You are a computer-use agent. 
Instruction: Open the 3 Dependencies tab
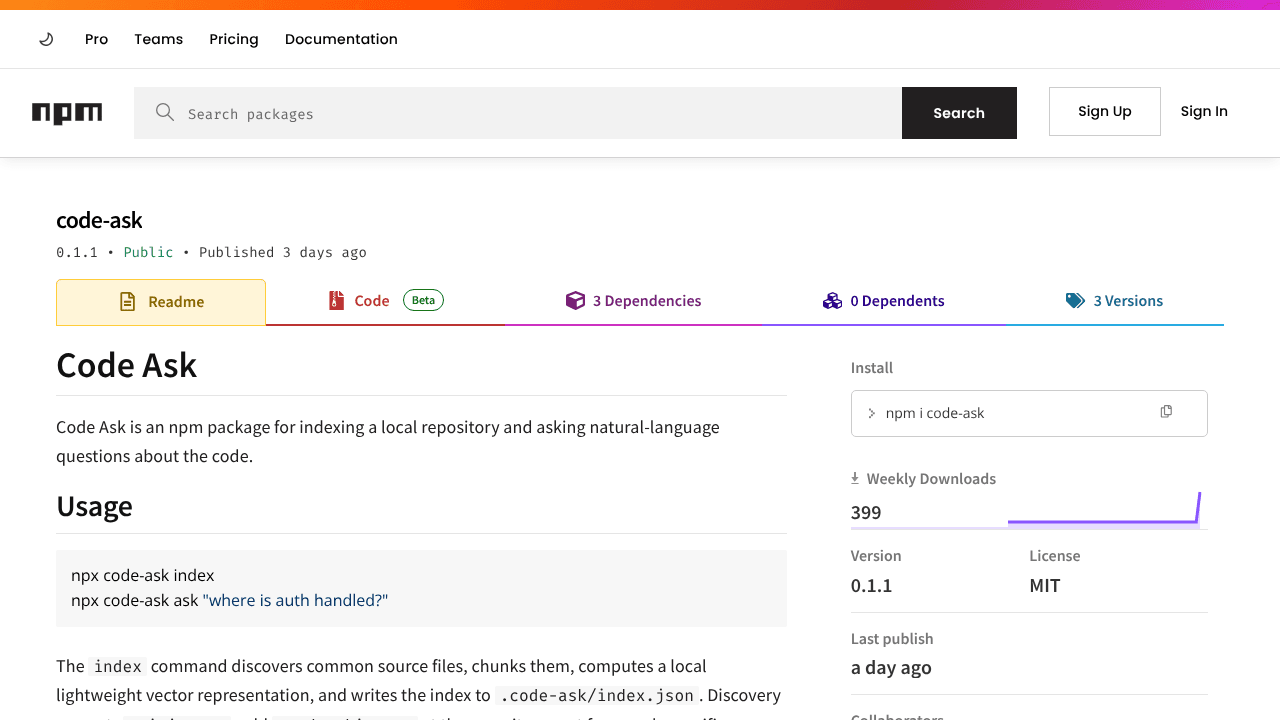tap(634, 301)
